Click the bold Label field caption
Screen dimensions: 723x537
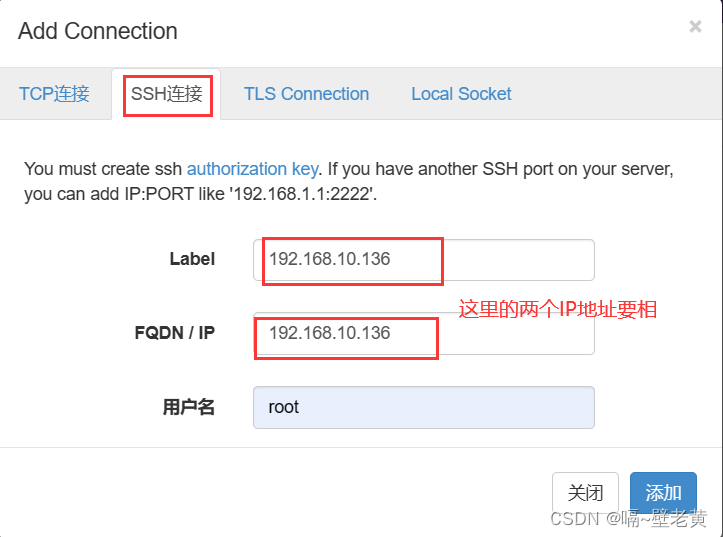(x=192, y=259)
